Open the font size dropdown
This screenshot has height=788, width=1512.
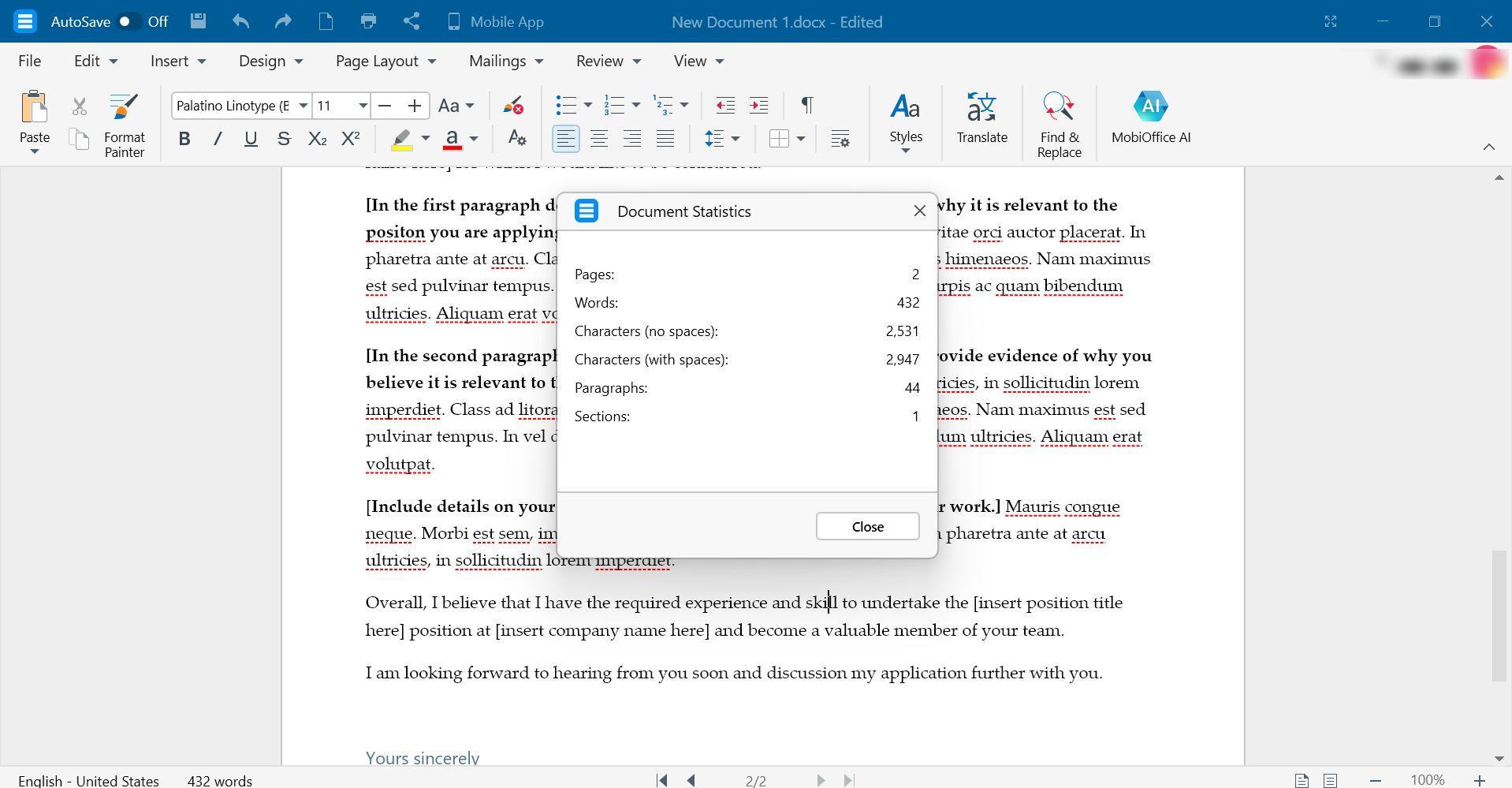(363, 106)
